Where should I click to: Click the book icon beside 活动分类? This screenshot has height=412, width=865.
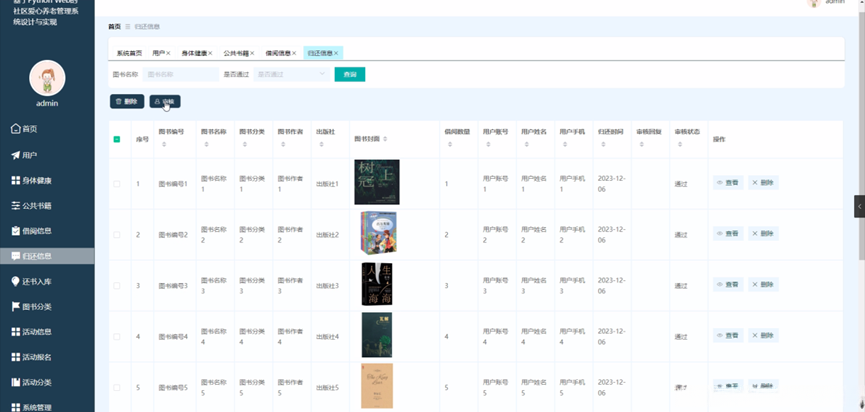15,382
